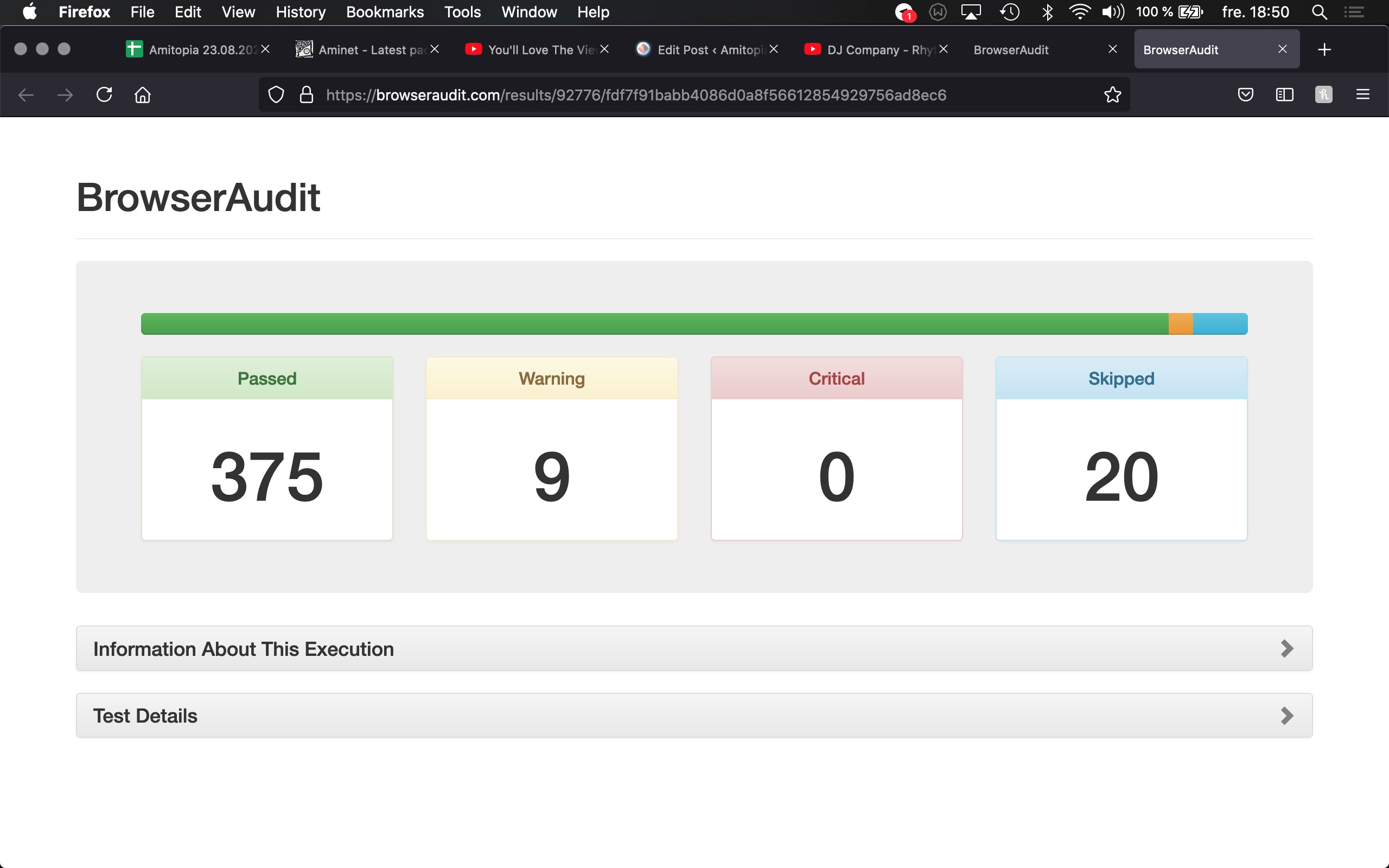1389x868 pixels.
Task: Click the red-badged menu bar app icon
Action: (x=904, y=12)
